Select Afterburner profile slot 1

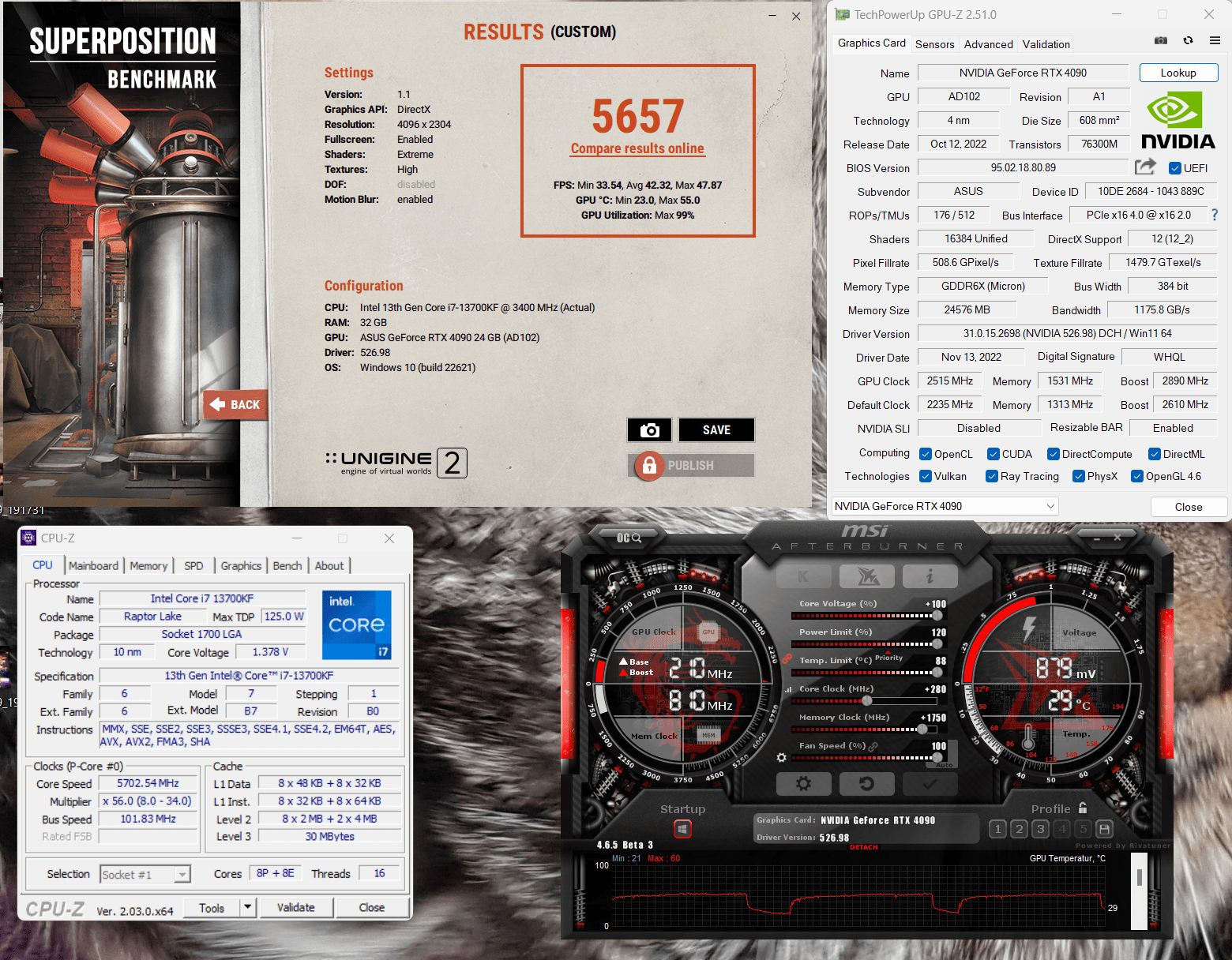pyautogui.click(x=997, y=828)
